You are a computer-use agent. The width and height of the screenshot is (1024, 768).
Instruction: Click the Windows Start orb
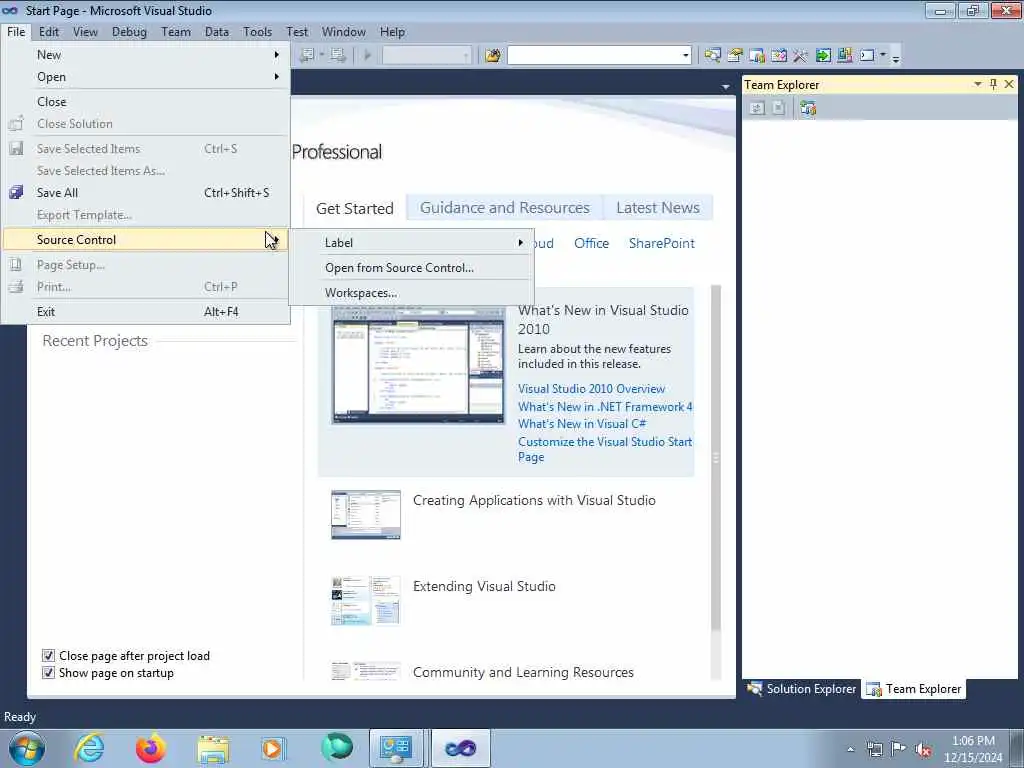pyautogui.click(x=27, y=748)
